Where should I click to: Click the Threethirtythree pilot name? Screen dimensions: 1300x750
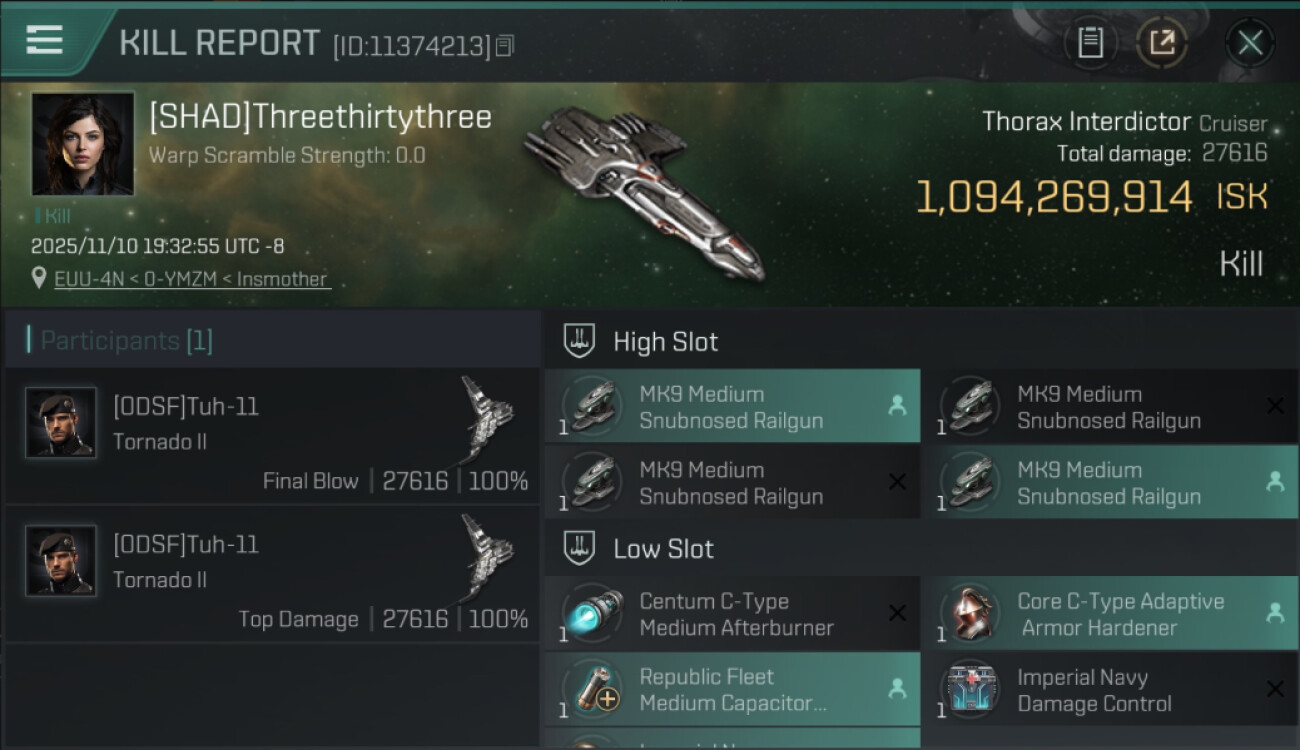pyautogui.click(x=320, y=117)
